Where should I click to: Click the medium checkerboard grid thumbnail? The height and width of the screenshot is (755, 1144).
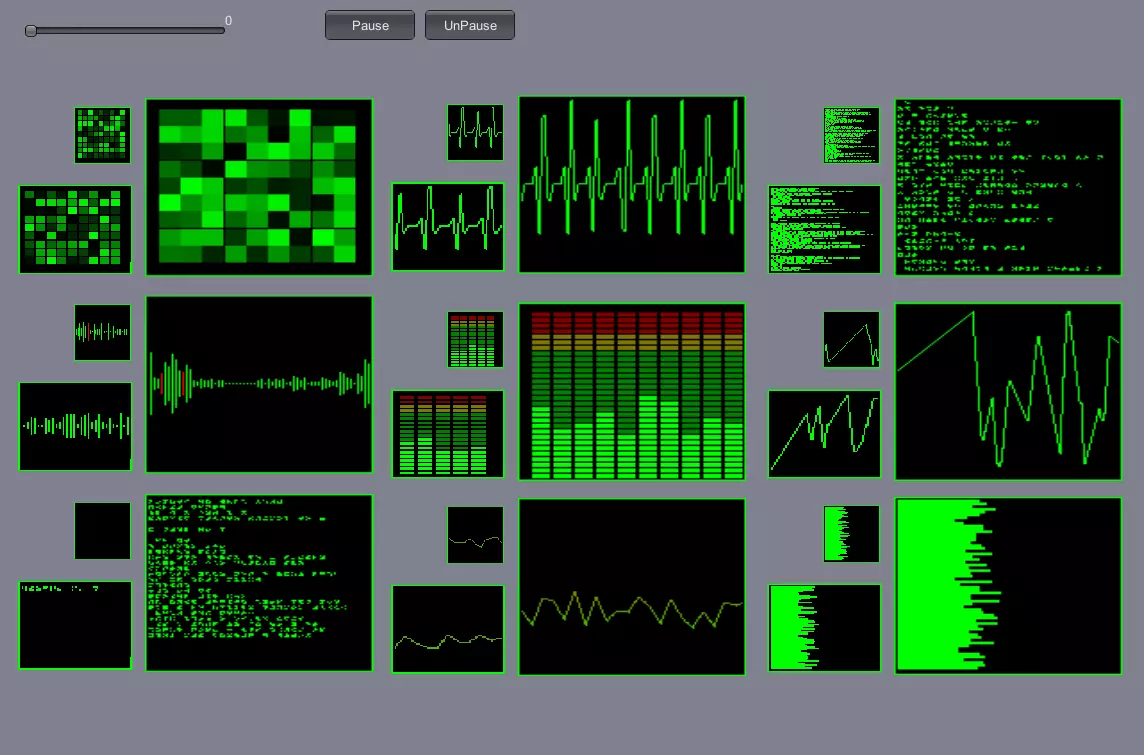75,230
